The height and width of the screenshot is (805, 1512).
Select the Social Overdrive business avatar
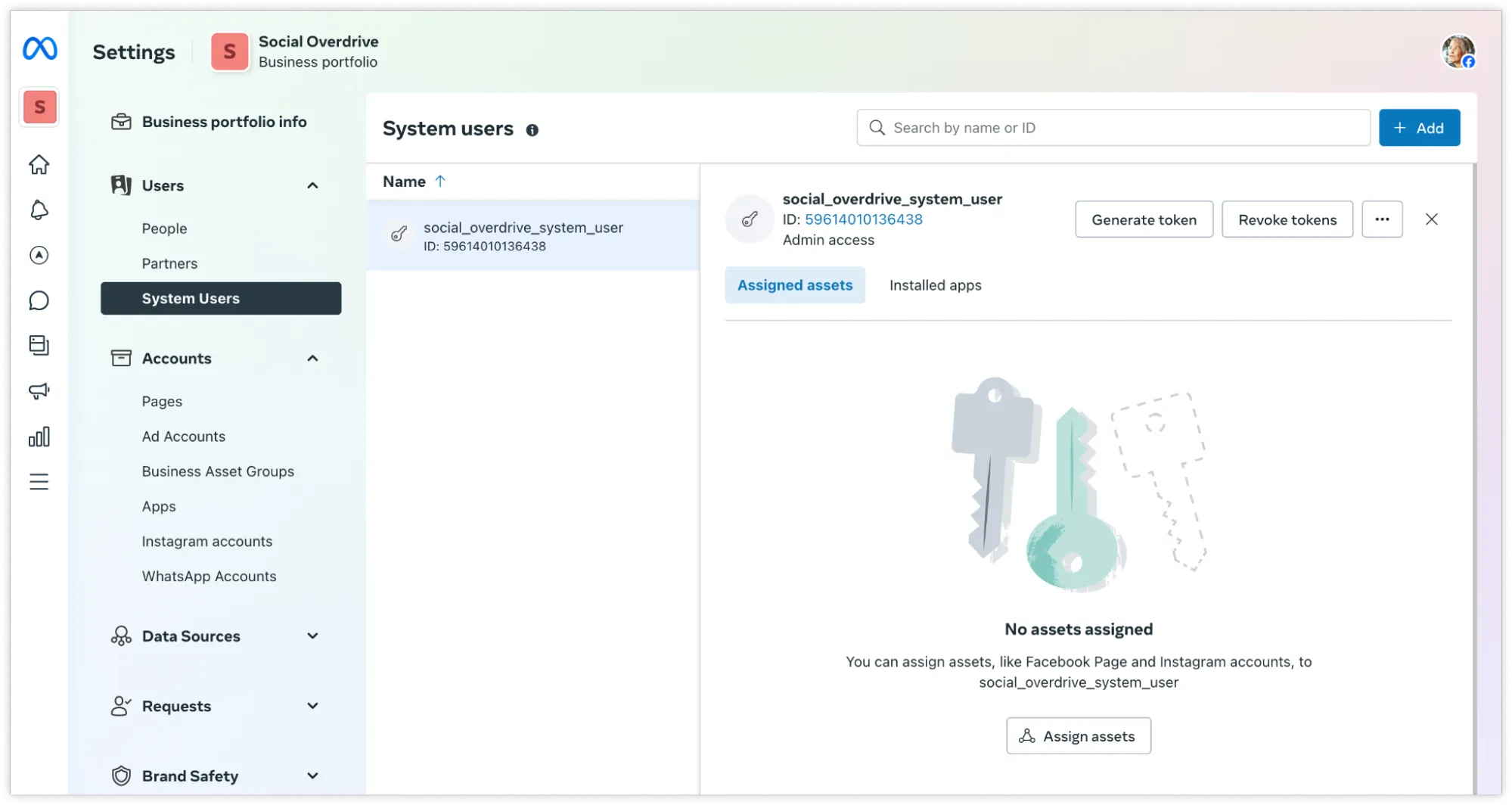click(x=39, y=107)
